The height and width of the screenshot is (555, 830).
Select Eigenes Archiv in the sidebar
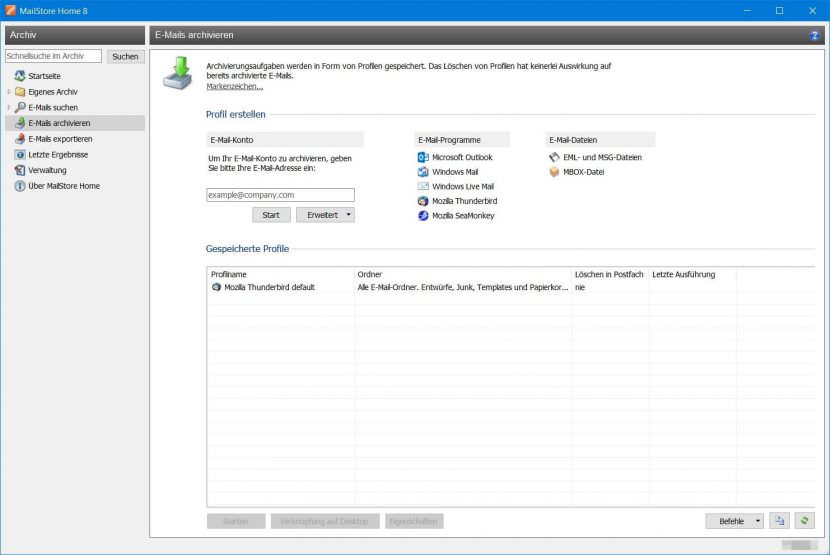(x=53, y=92)
